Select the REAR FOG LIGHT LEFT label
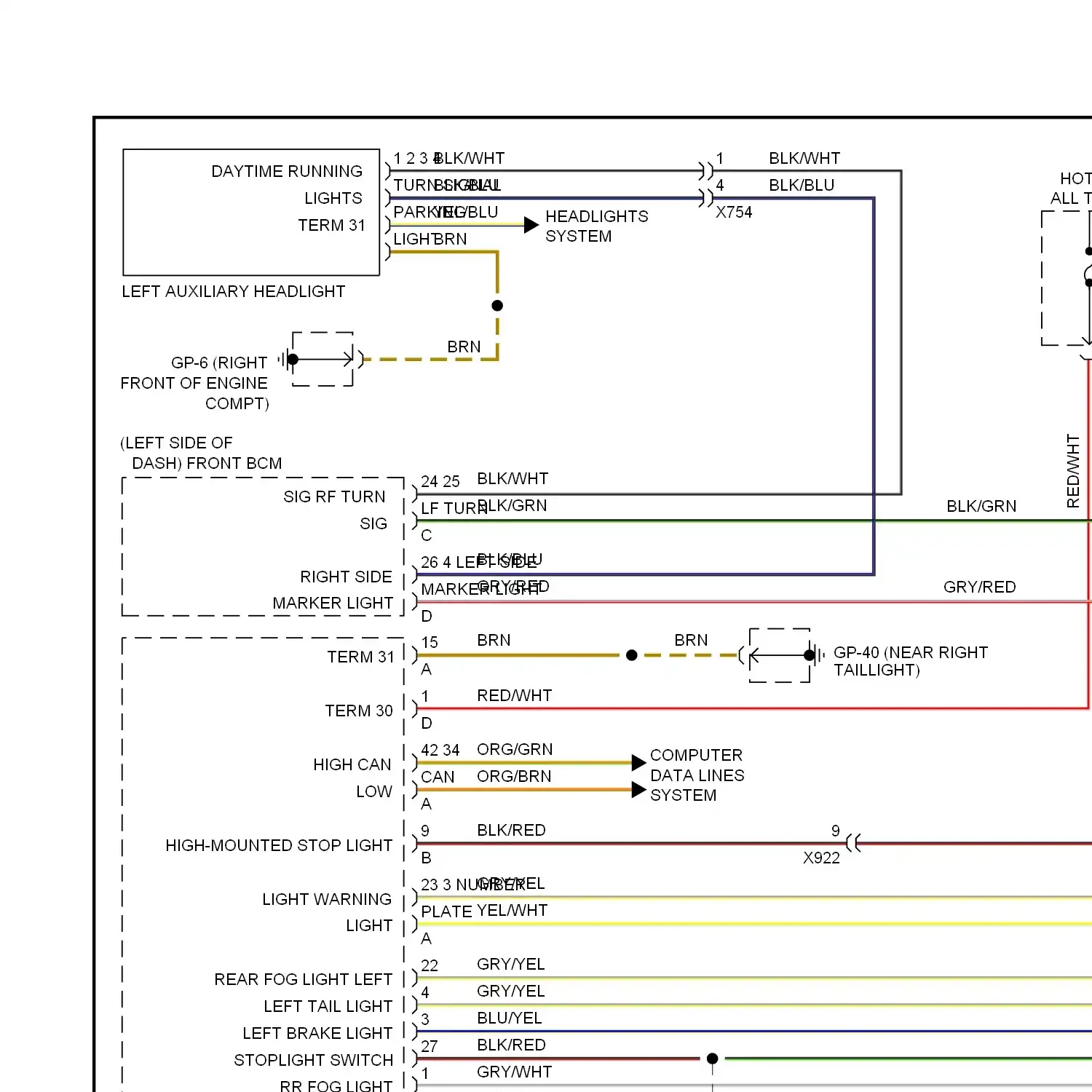 click(x=304, y=979)
